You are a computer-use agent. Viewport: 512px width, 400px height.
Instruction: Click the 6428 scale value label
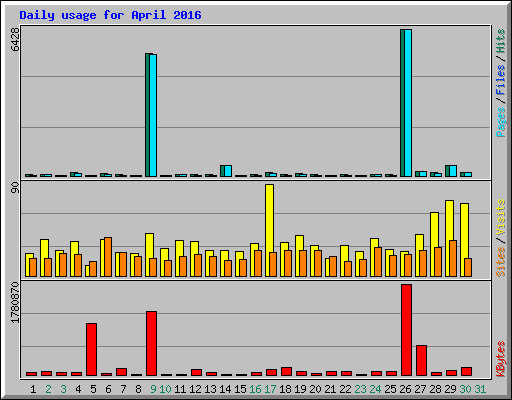[15, 39]
